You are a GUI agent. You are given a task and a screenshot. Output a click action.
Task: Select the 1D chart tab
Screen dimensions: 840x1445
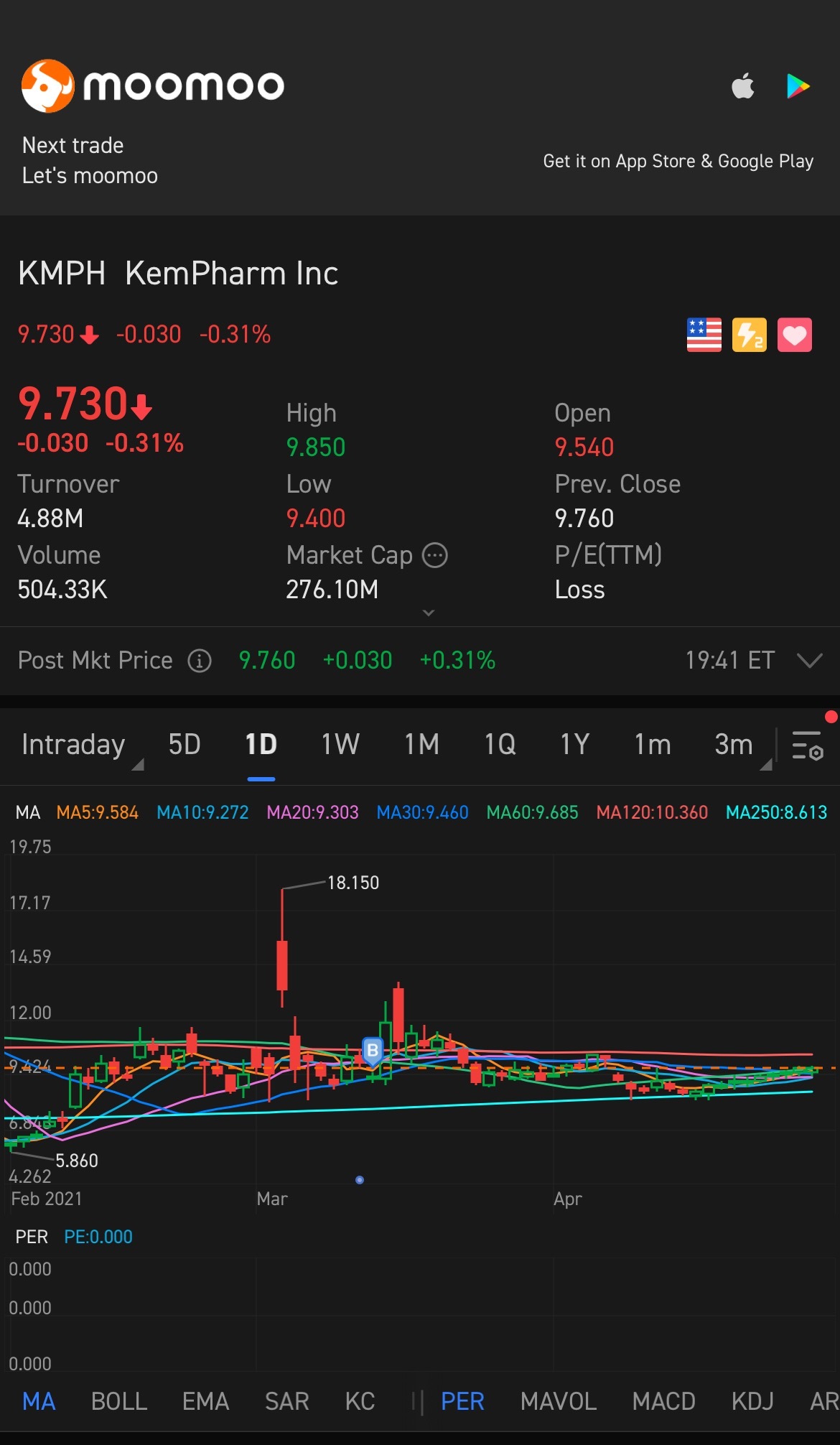click(261, 745)
